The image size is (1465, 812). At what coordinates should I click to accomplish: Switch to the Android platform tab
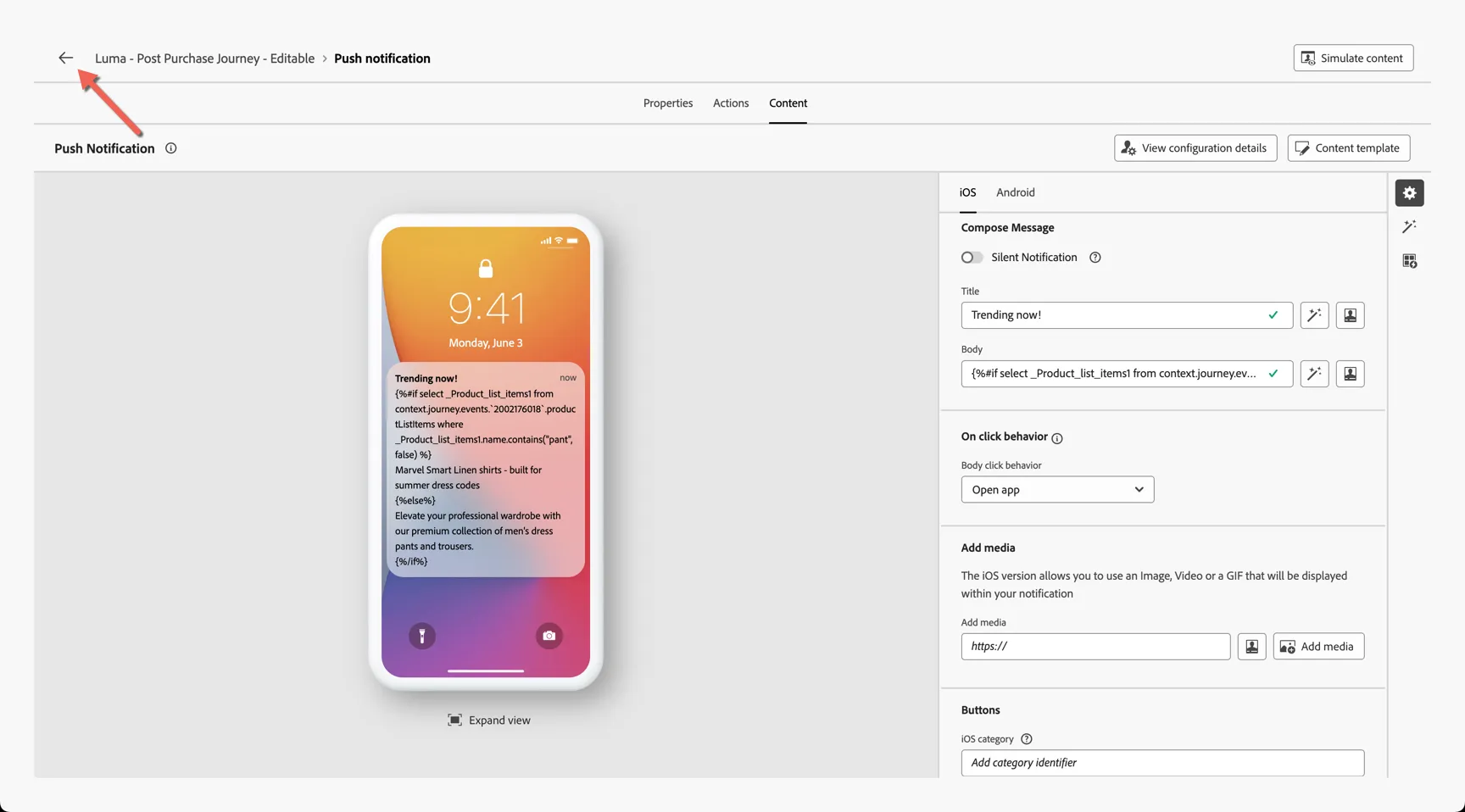(x=1015, y=193)
